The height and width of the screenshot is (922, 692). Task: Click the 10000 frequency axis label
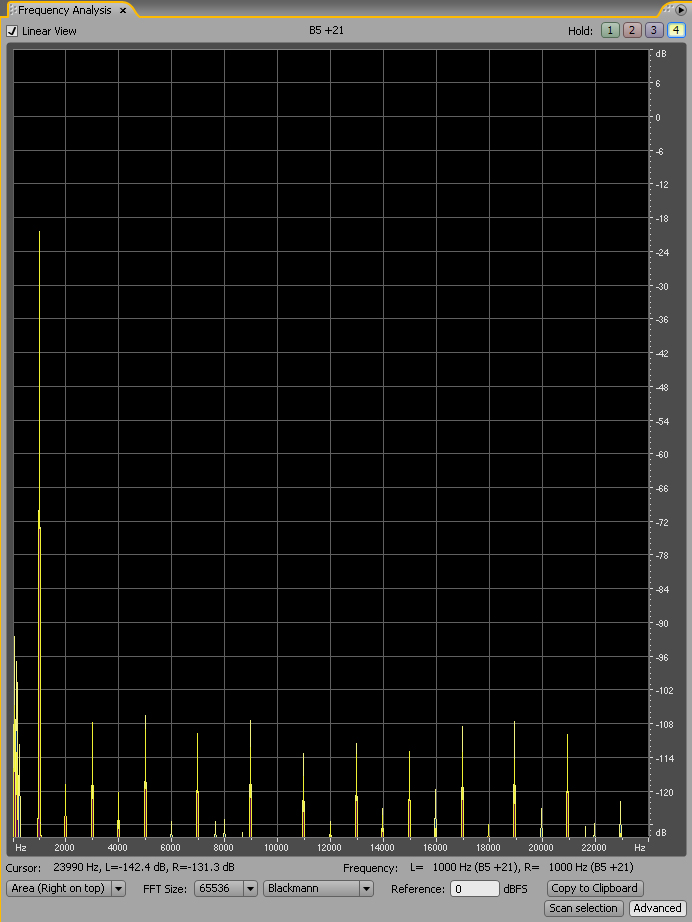[276, 847]
